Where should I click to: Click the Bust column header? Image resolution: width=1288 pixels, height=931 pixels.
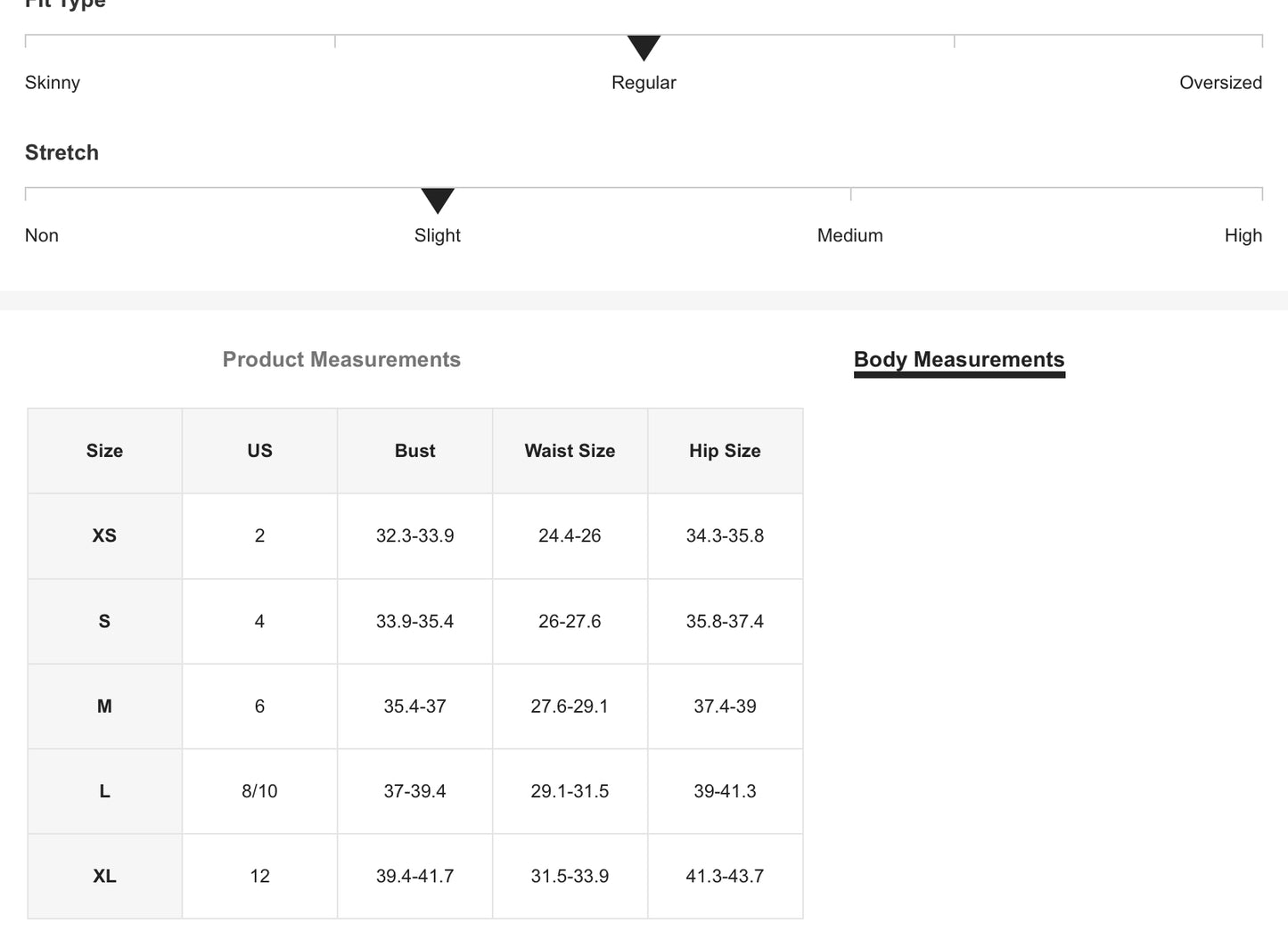coord(414,451)
